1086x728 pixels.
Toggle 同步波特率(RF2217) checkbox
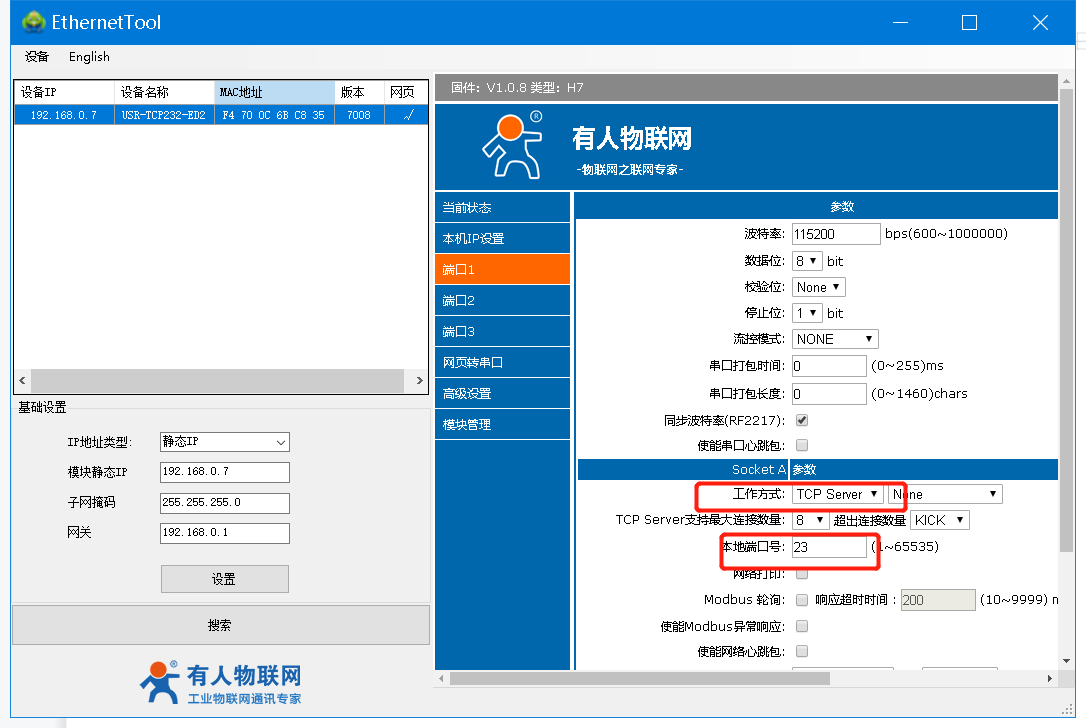coord(802,420)
